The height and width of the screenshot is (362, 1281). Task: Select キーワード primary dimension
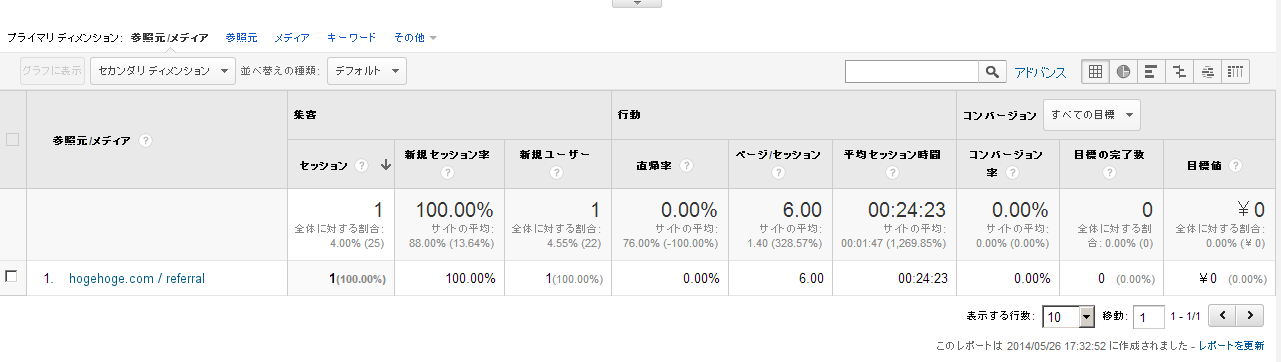click(x=351, y=38)
